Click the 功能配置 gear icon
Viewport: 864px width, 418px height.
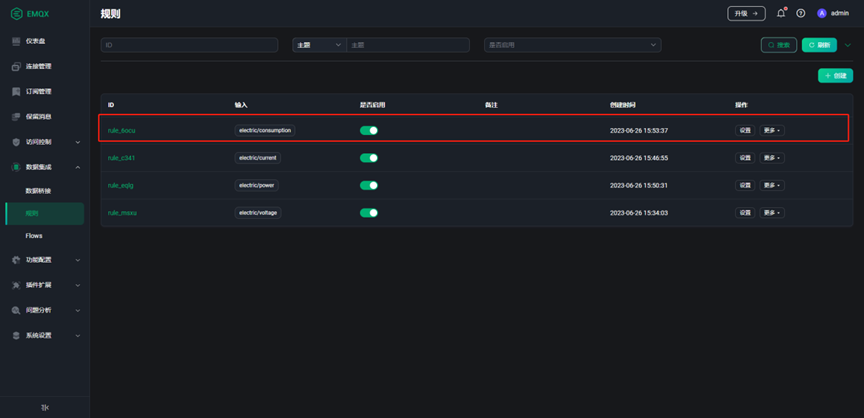pos(16,260)
